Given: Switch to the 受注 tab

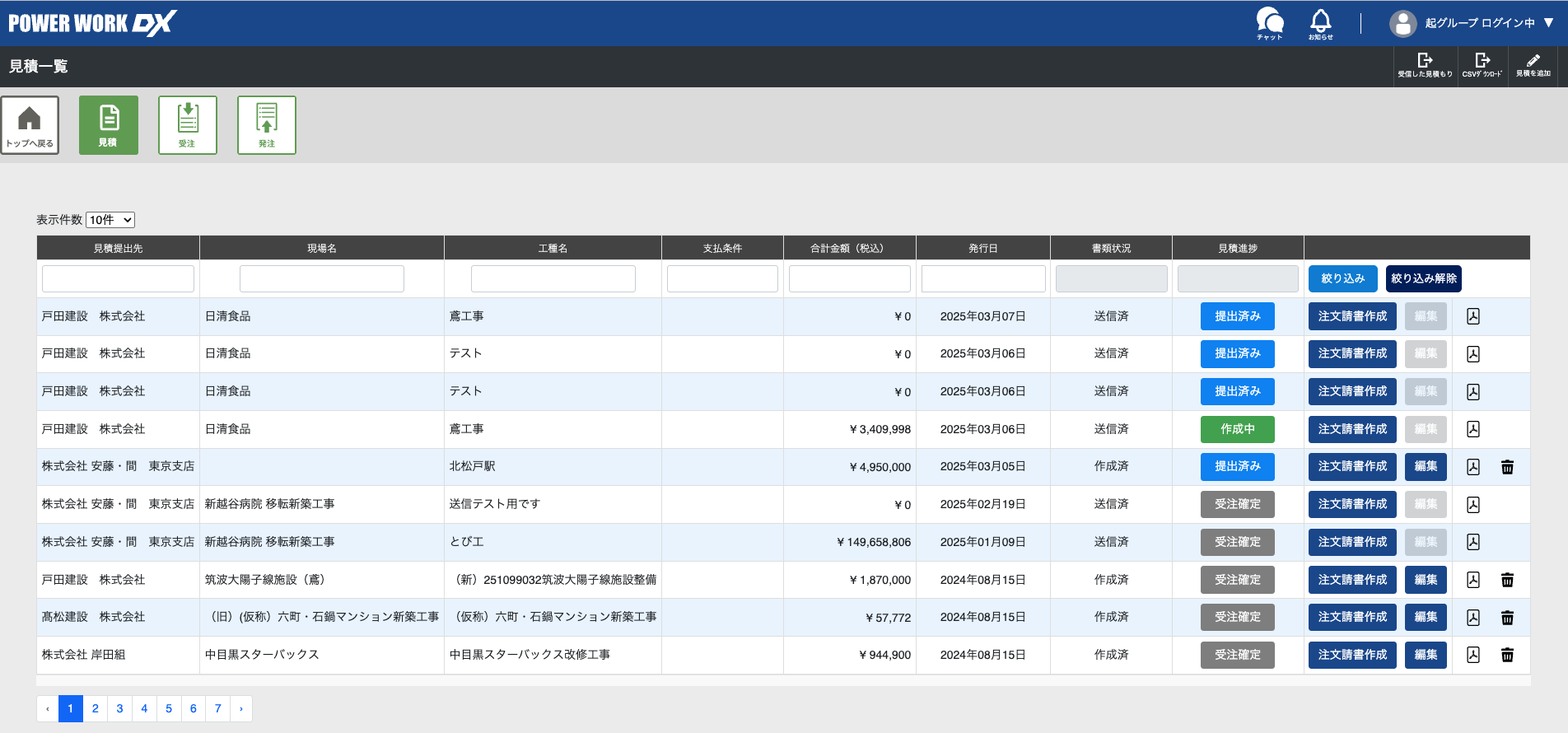Looking at the screenshot, I should click(x=187, y=125).
